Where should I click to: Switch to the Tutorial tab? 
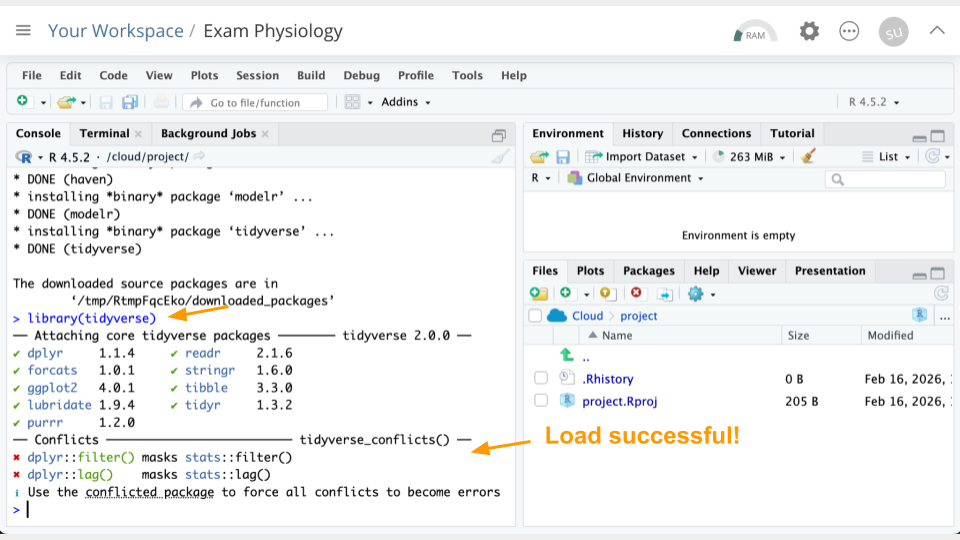[792, 133]
